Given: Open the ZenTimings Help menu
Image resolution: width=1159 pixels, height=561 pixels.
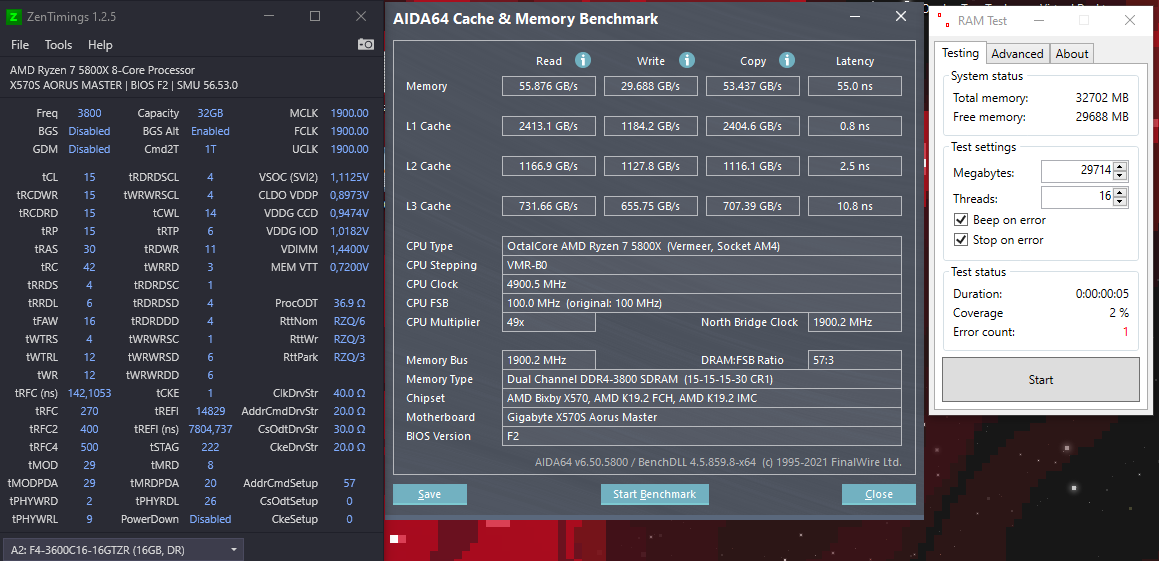Looking at the screenshot, I should 100,45.
